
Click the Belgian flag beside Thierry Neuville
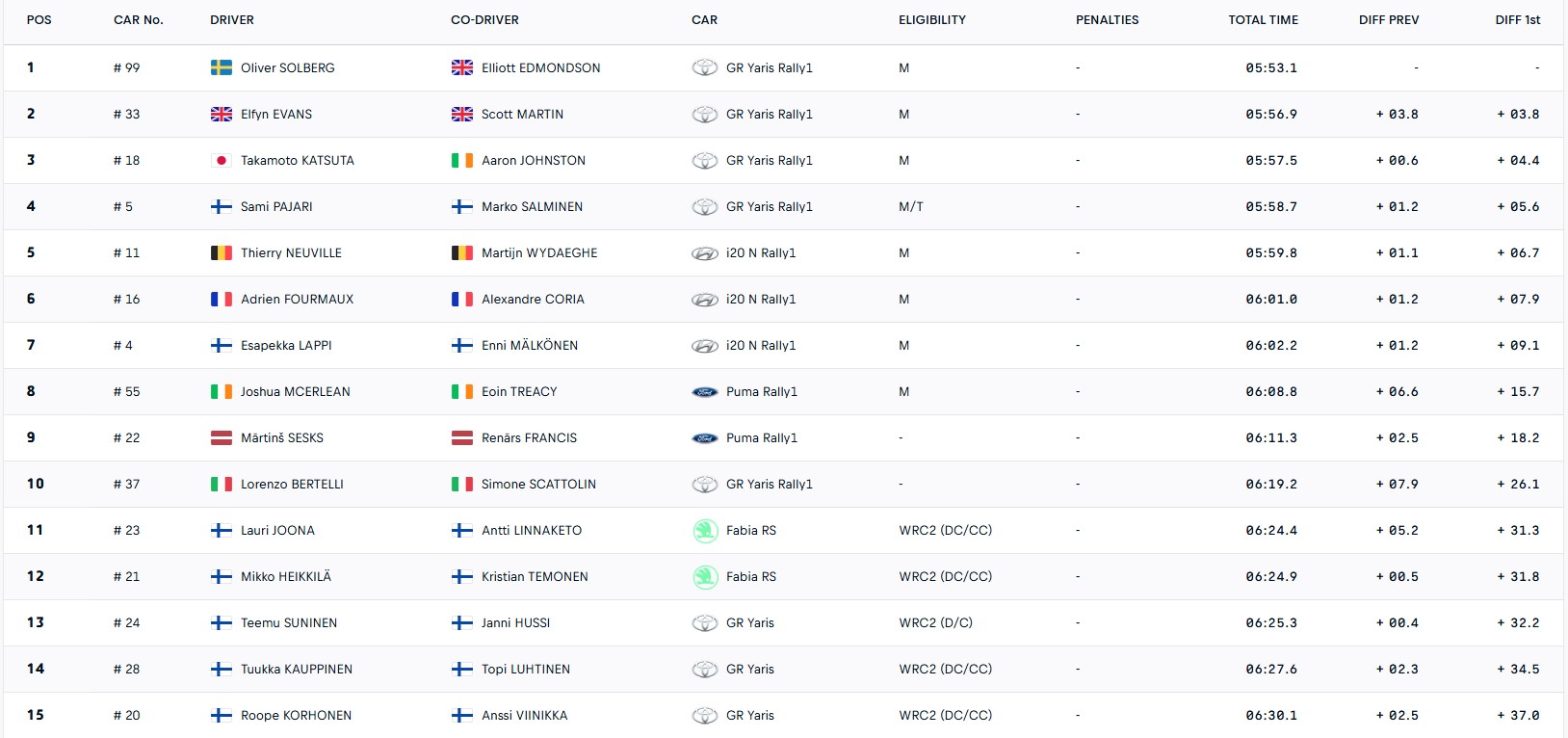pyautogui.click(x=221, y=252)
